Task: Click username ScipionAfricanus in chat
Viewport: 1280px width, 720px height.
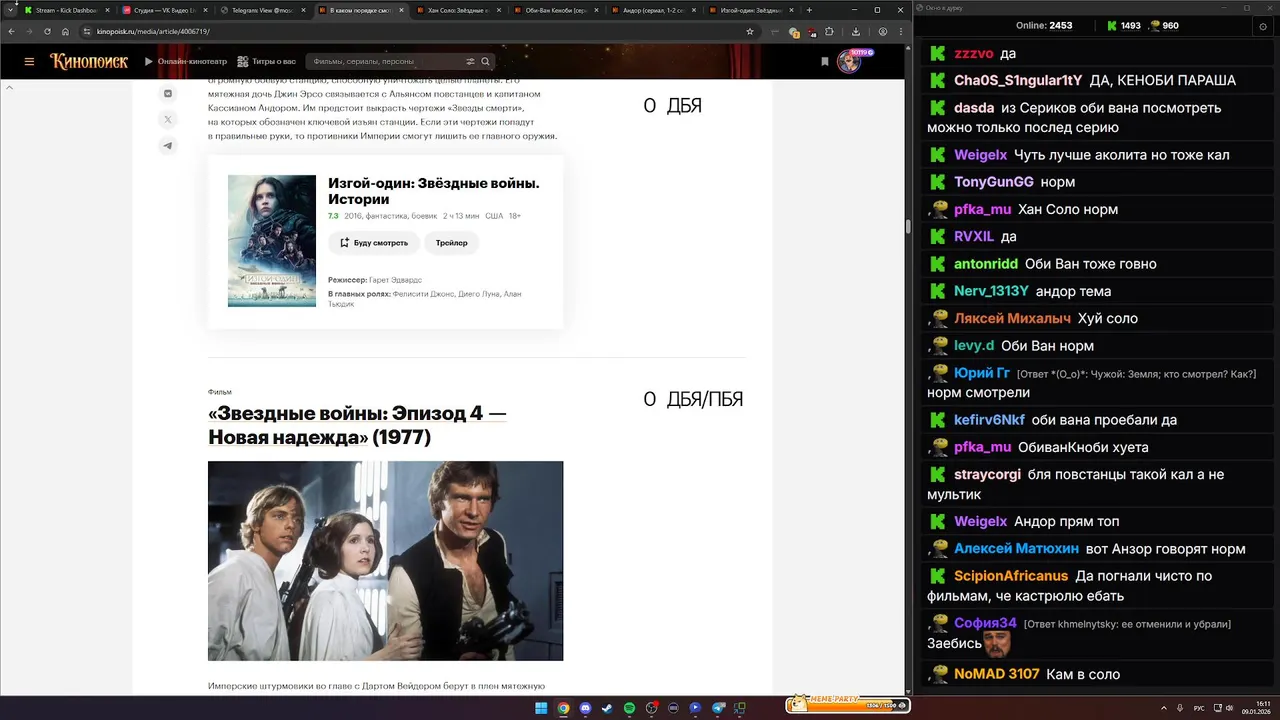Action: pyautogui.click(x=1011, y=576)
